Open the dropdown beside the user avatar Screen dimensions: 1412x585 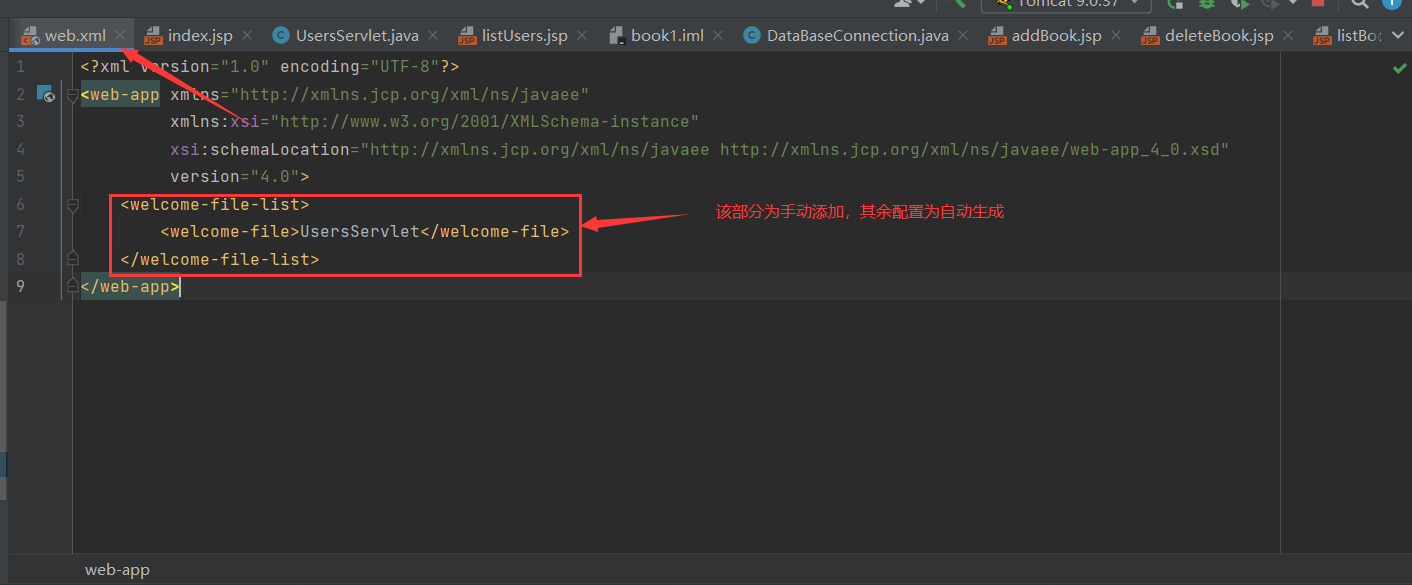coord(921,5)
